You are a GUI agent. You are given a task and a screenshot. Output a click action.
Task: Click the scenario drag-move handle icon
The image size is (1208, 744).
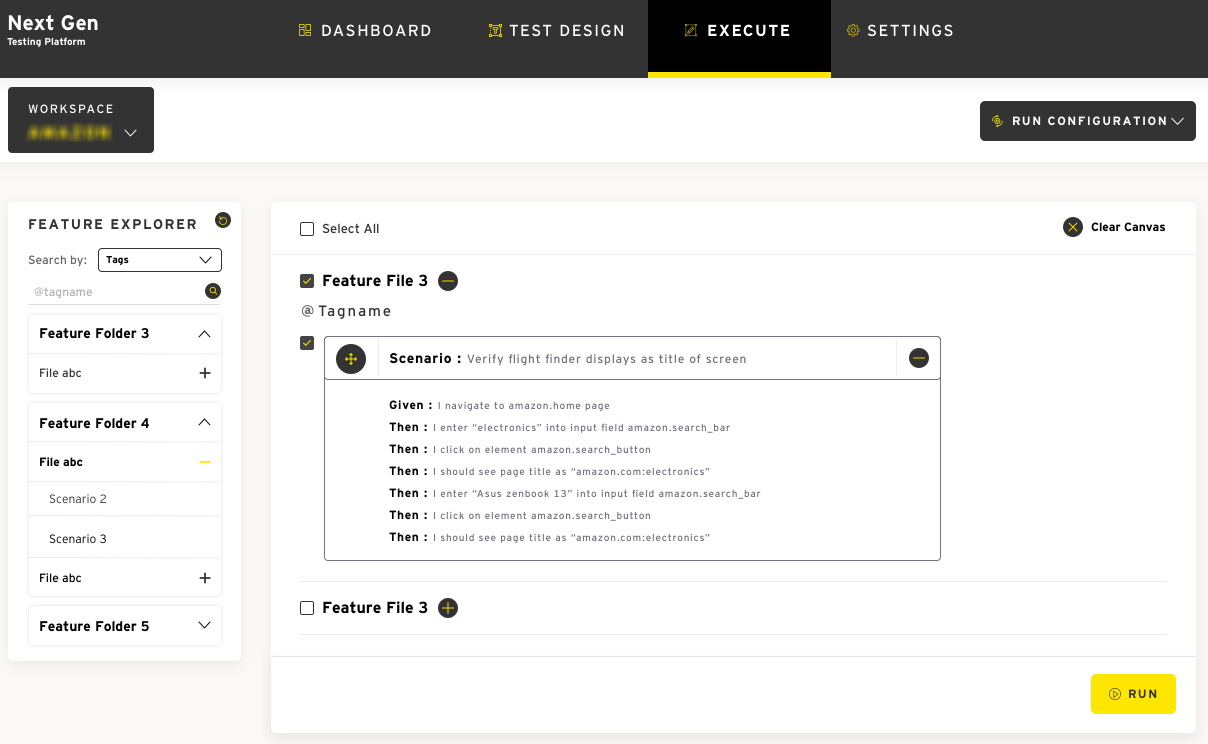tap(351, 358)
